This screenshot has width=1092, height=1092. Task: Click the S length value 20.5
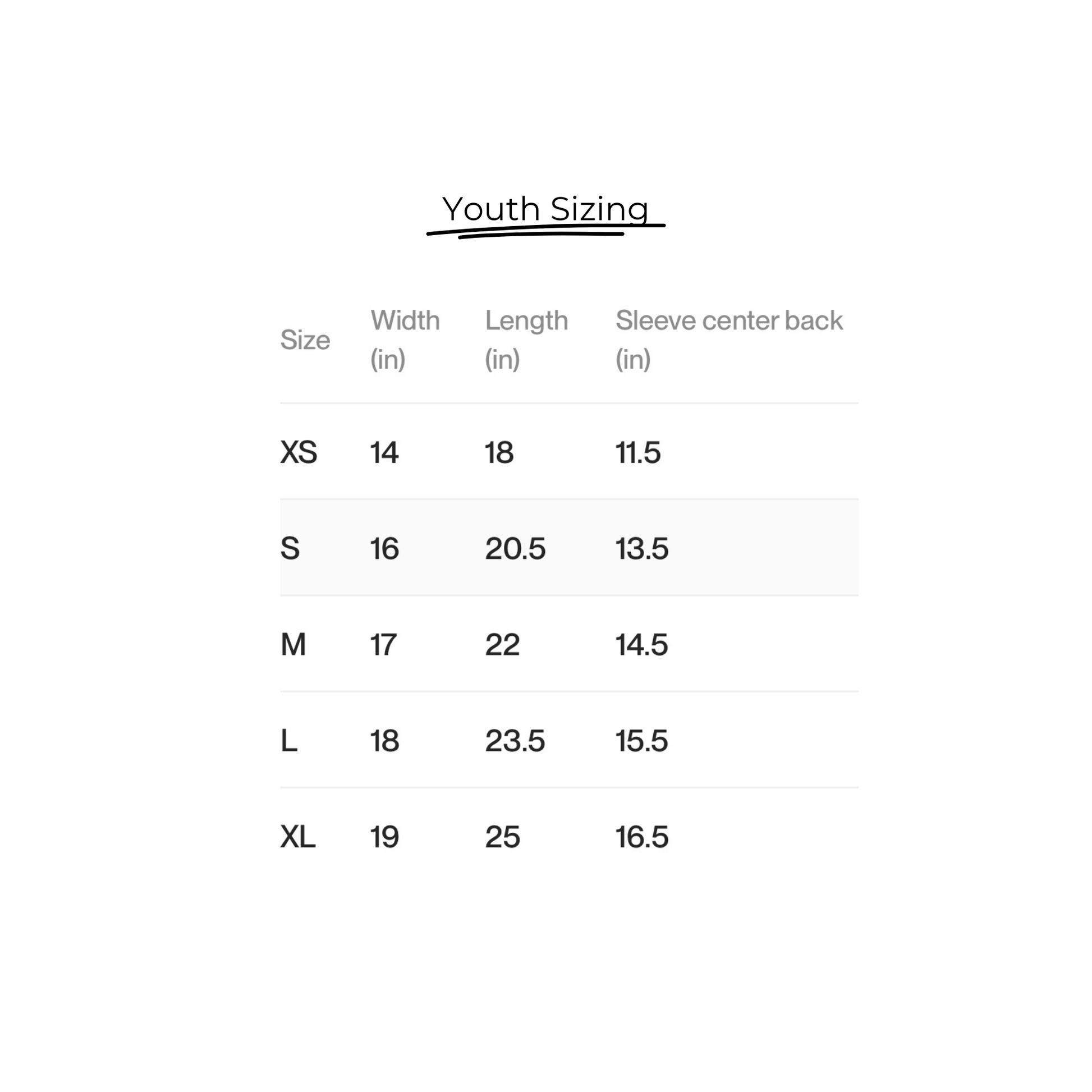[x=515, y=548]
